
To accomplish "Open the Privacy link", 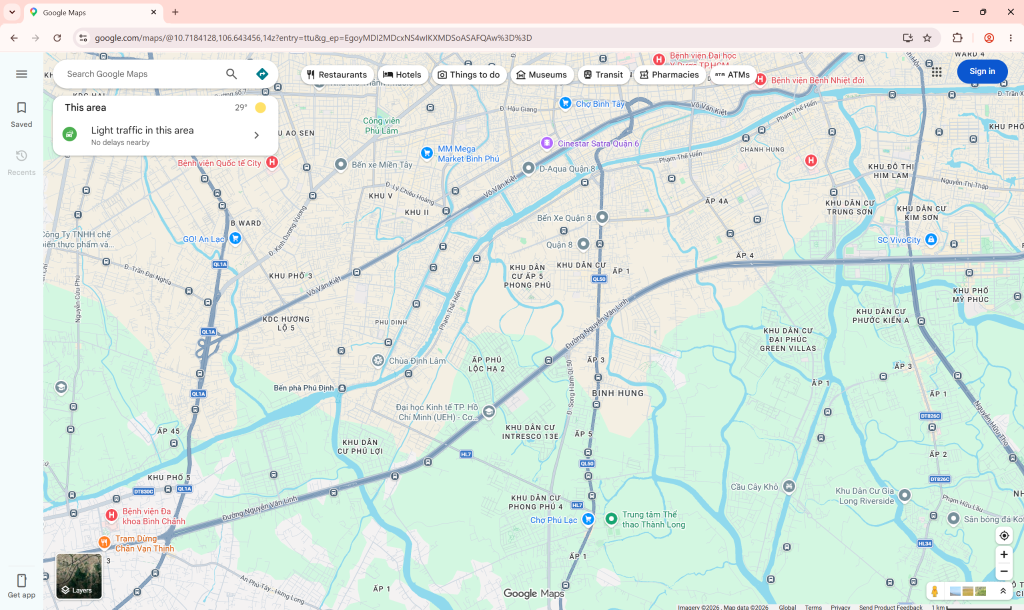I will click(x=840, y=607).
